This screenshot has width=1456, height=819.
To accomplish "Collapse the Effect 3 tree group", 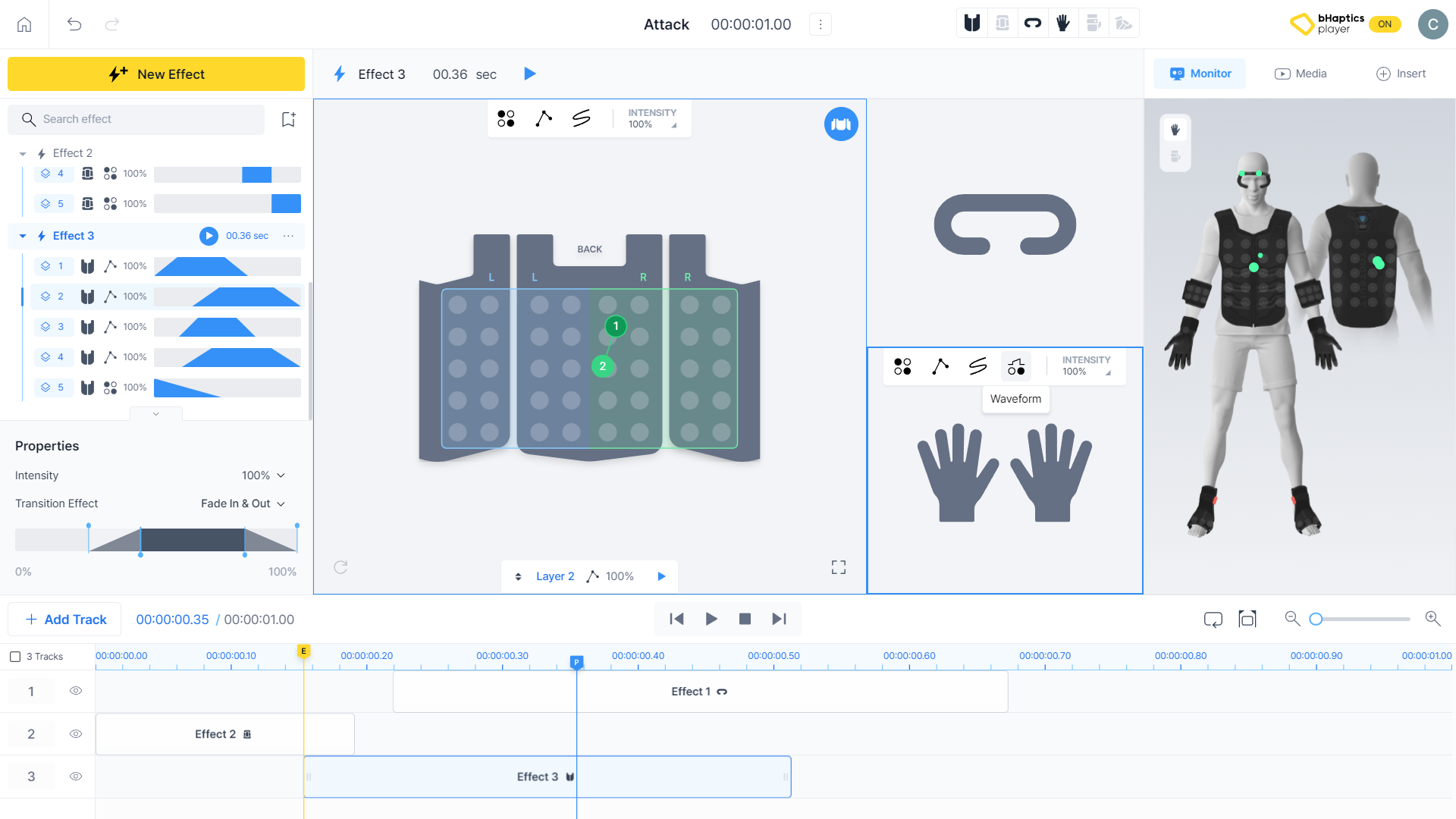I will pos(23,236).
